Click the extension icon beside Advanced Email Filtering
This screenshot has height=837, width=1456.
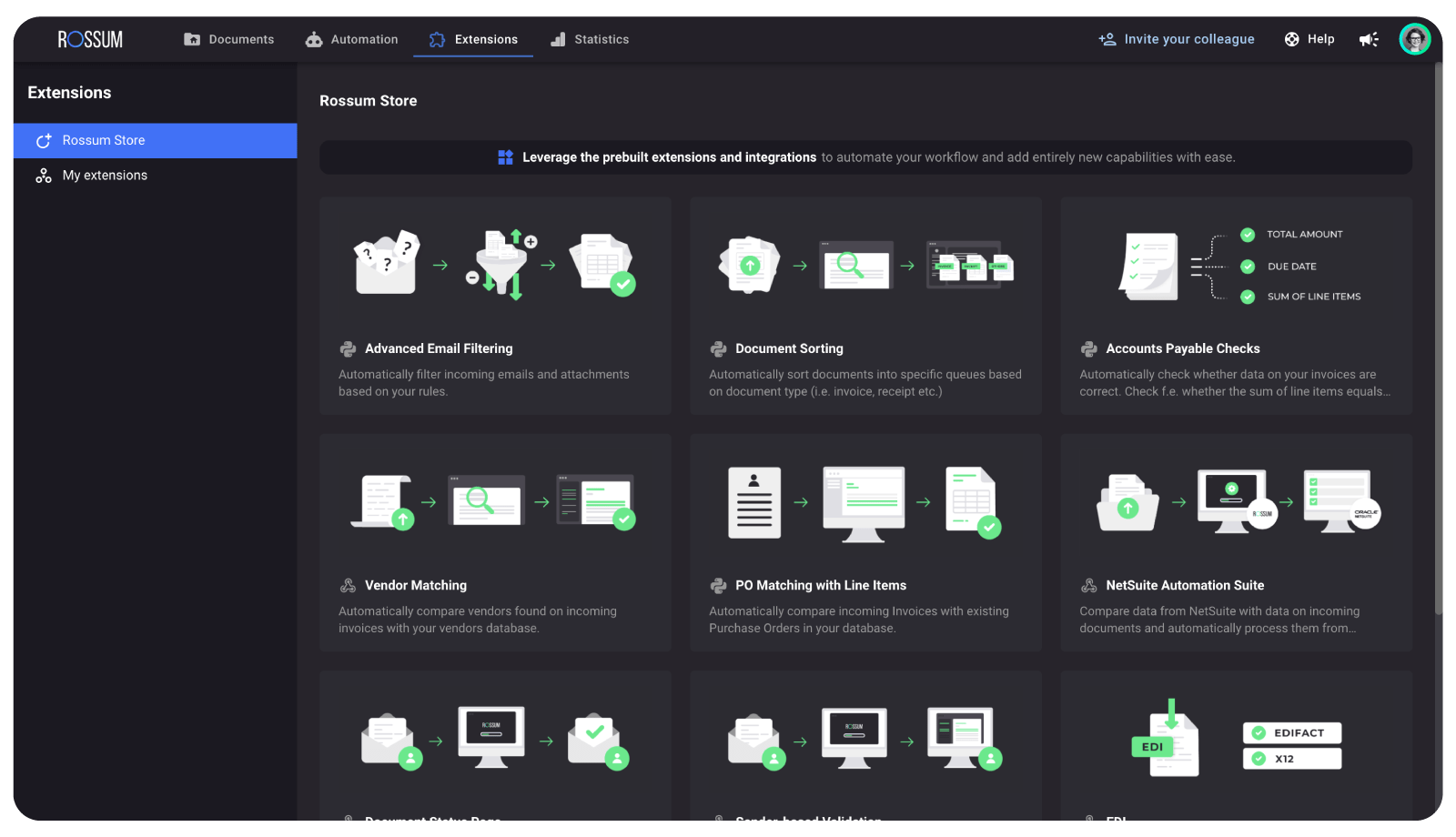pyautogui.click(x=348, y=348)
